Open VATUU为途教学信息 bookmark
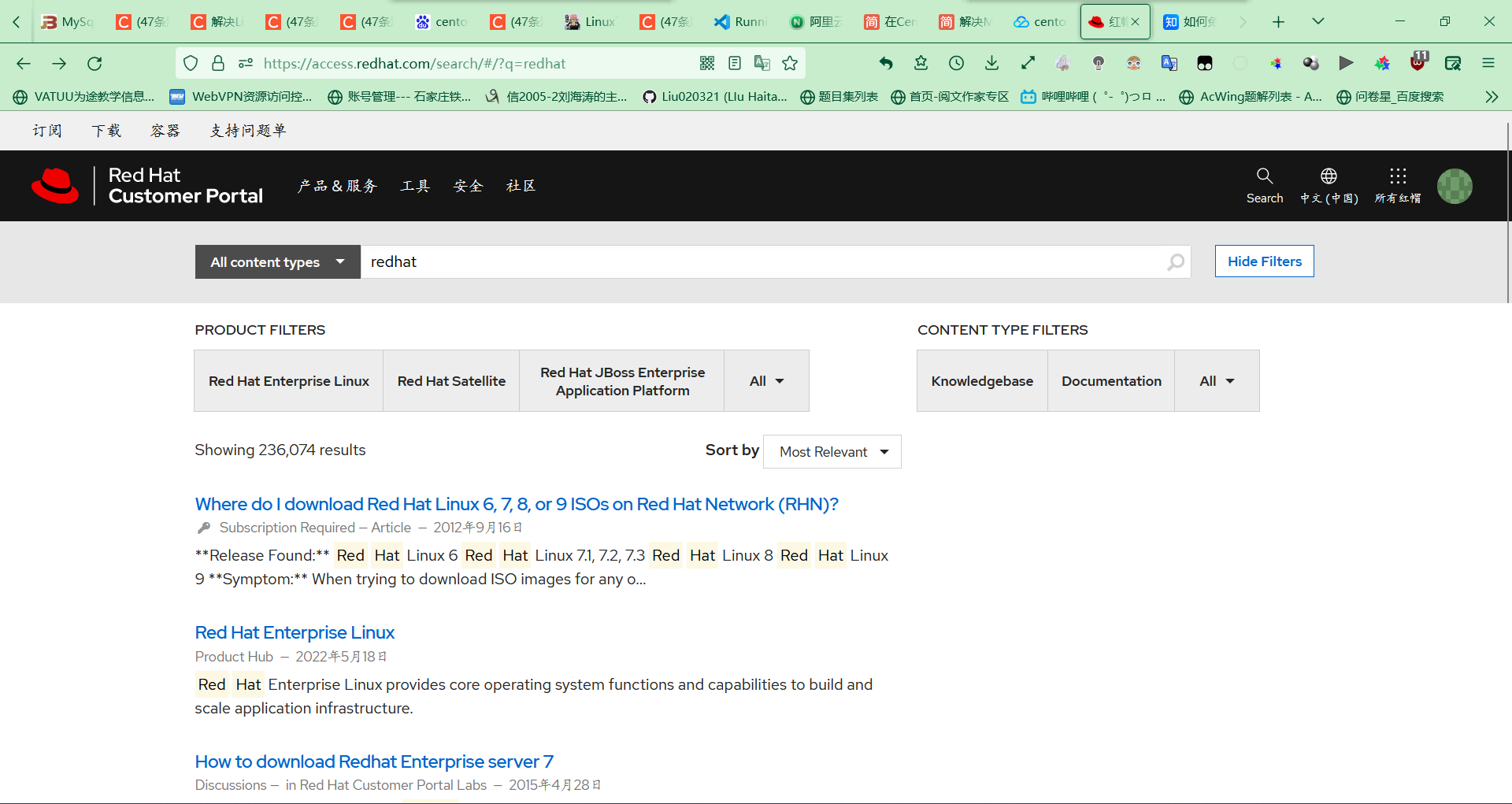Screen dimensions: 1512x804 84,97
